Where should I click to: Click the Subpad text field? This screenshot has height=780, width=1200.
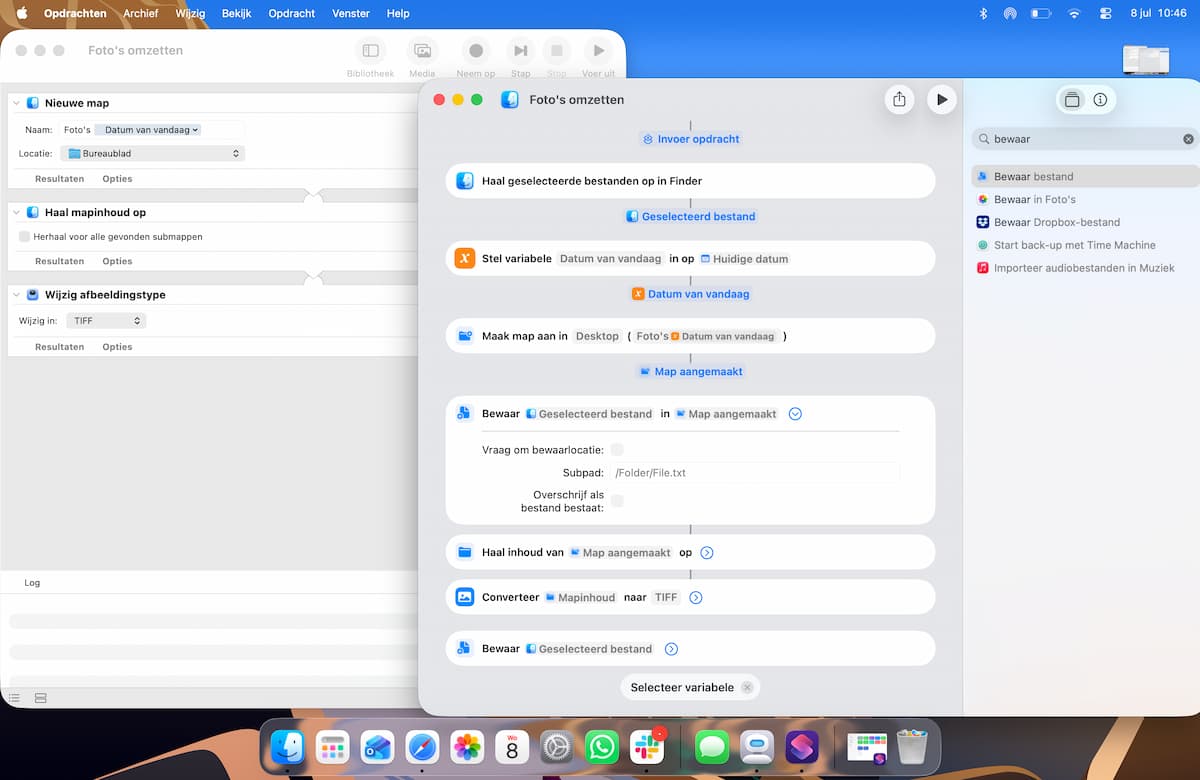(x=755, y=473)
